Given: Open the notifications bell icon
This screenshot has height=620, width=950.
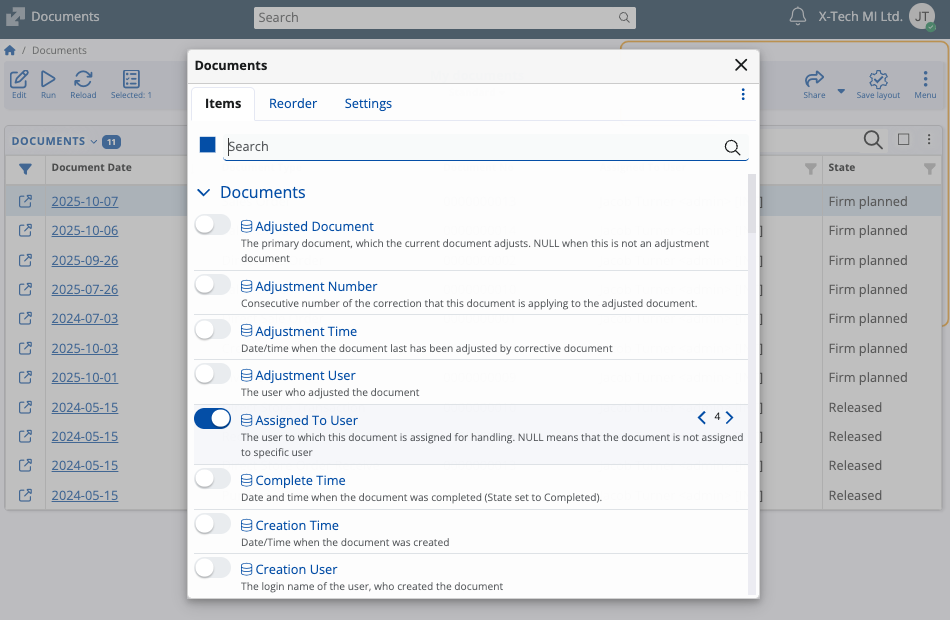Looking at the screenshot, I should 797,17.
